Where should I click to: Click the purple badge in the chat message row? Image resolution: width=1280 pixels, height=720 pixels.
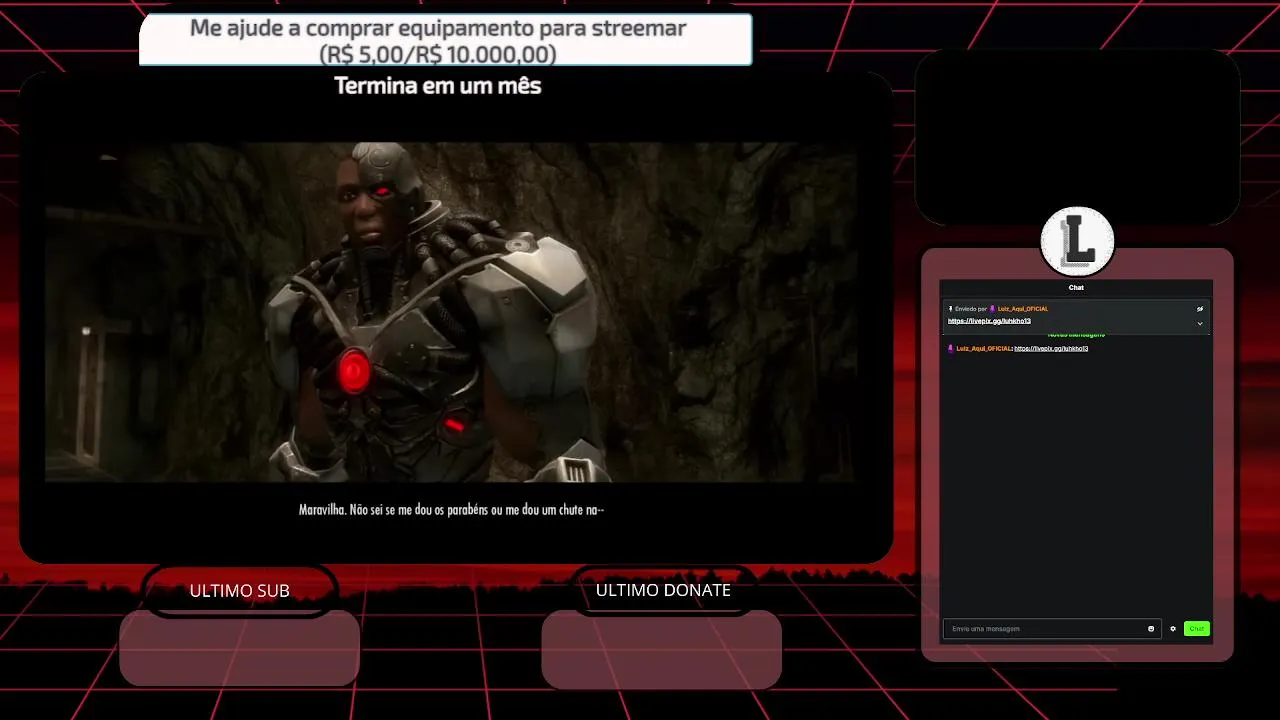pyautogui.click(x=951, y=348)
